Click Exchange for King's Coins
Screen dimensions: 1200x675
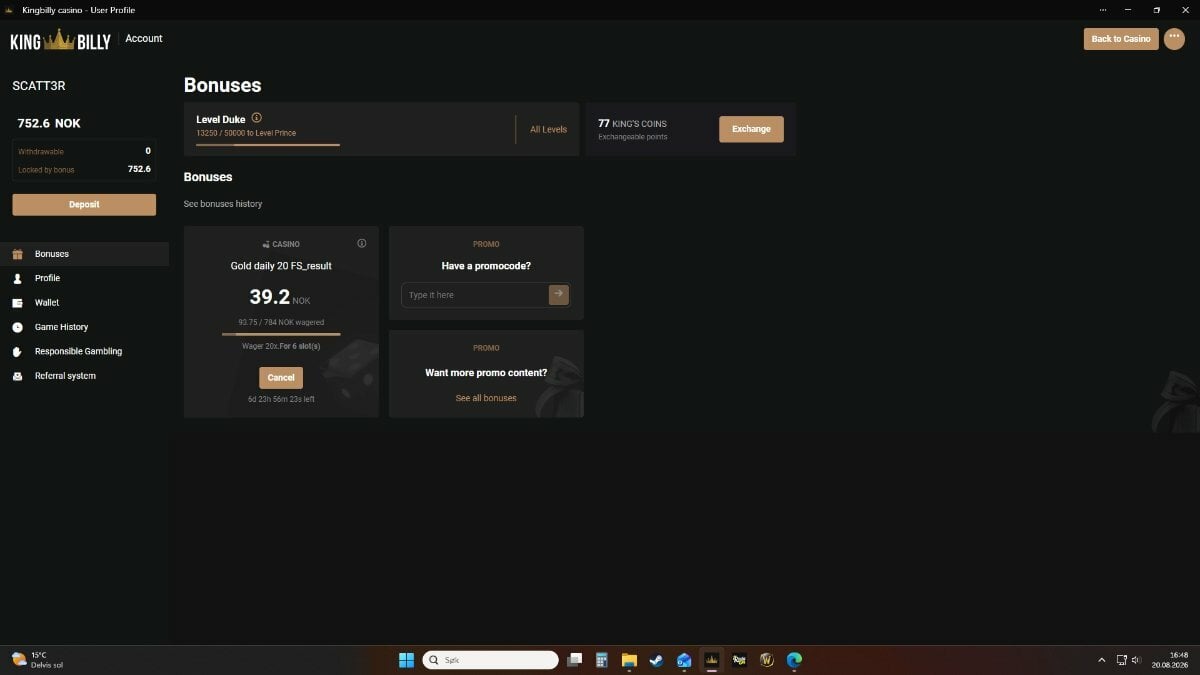pyautogui.click(x=751, y=129)
